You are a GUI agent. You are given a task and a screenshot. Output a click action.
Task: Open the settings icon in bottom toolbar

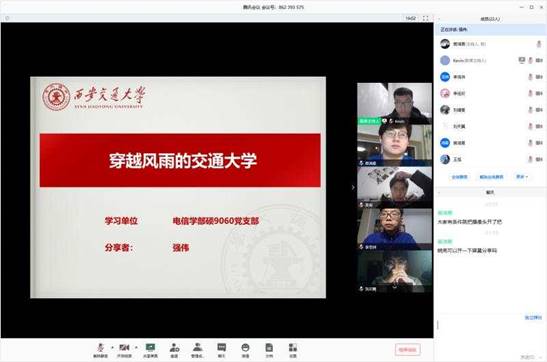(x=293, y=350)
